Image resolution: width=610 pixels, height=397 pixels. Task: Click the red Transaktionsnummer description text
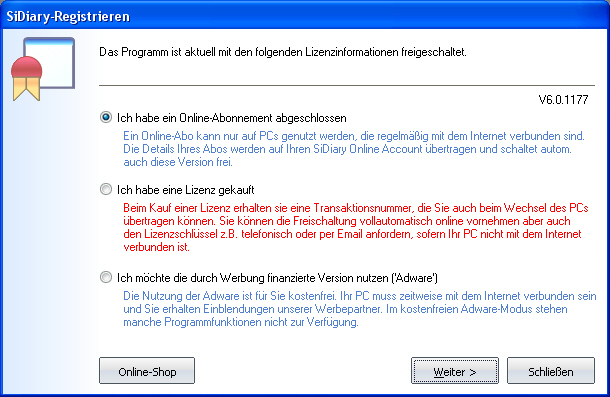(x=356, y=227)
